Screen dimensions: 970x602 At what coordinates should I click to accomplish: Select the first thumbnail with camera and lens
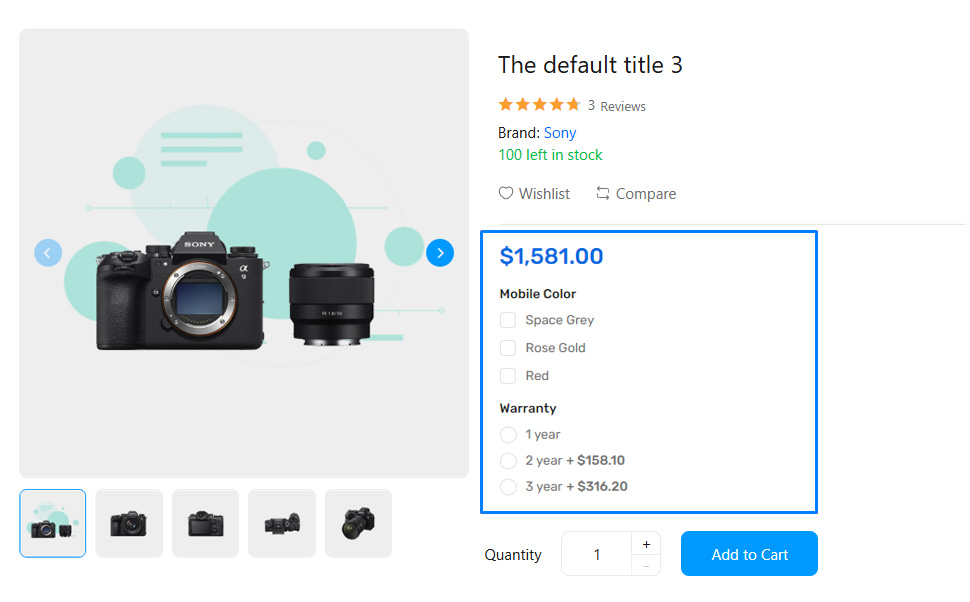coord(53,523)
